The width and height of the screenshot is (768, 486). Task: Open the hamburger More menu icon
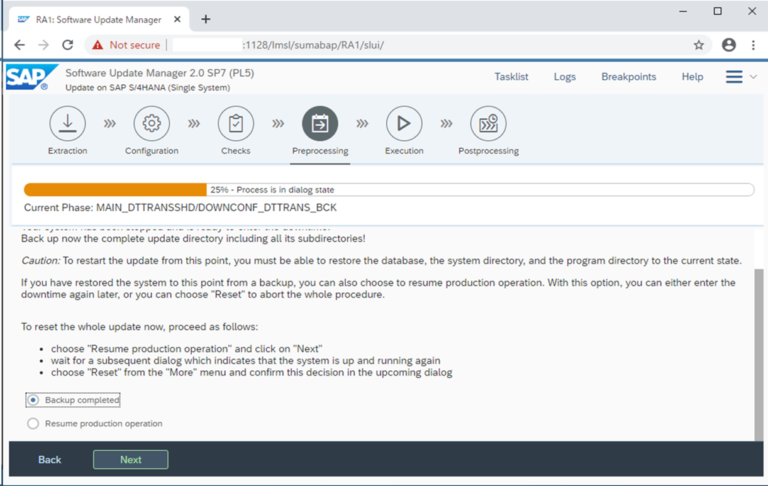click(x=734, y=77)
